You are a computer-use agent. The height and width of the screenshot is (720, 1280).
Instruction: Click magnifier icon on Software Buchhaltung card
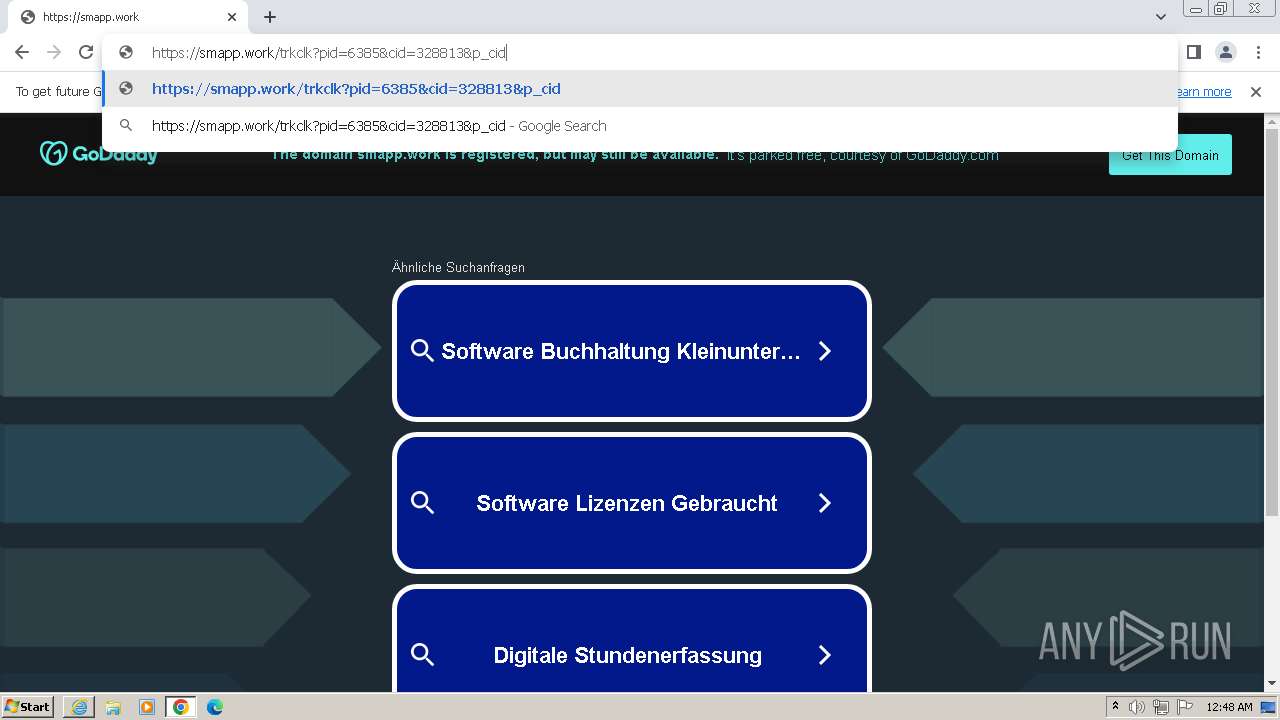click(422, 351)
